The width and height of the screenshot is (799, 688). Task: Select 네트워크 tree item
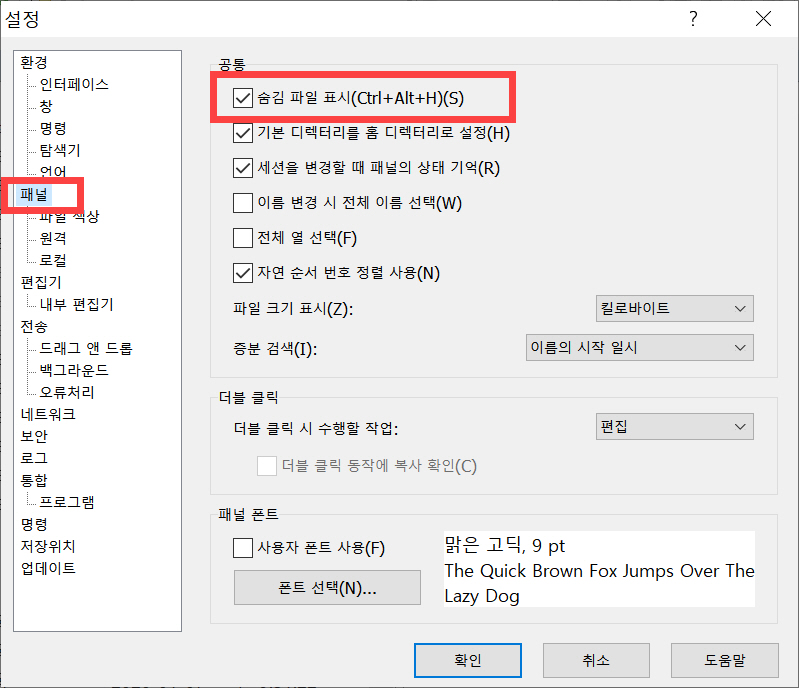[48, 414]
